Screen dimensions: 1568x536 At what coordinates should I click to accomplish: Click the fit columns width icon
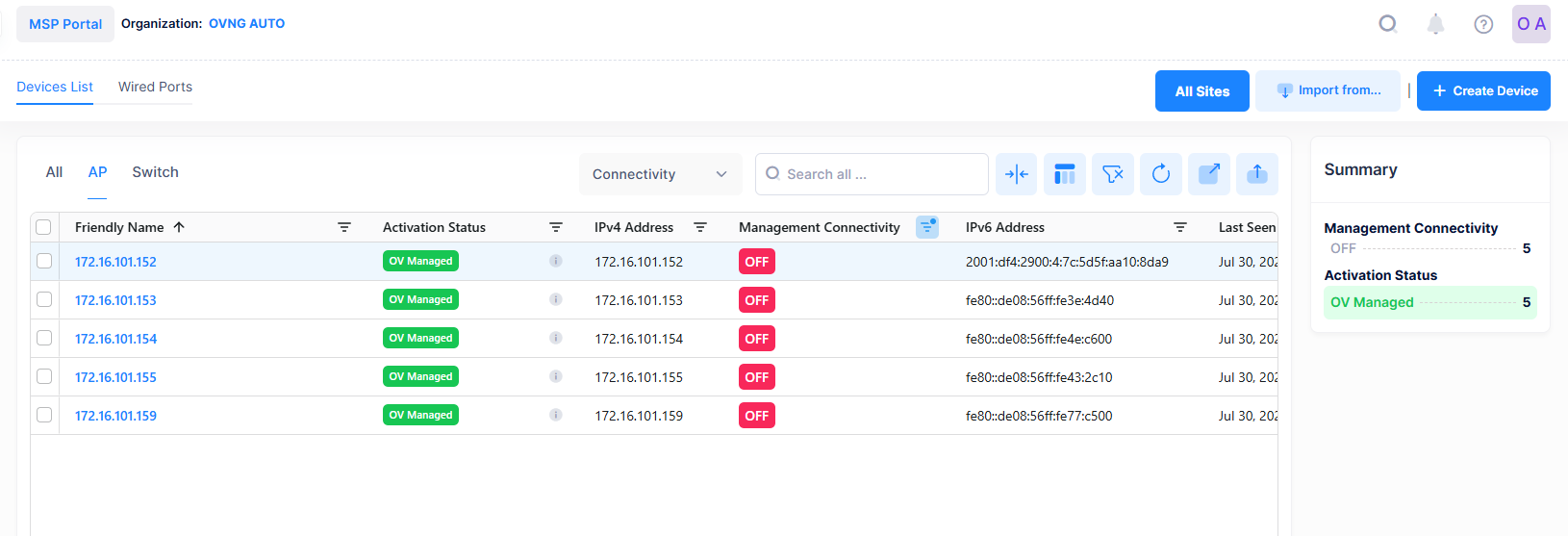tap(1016, 174)
